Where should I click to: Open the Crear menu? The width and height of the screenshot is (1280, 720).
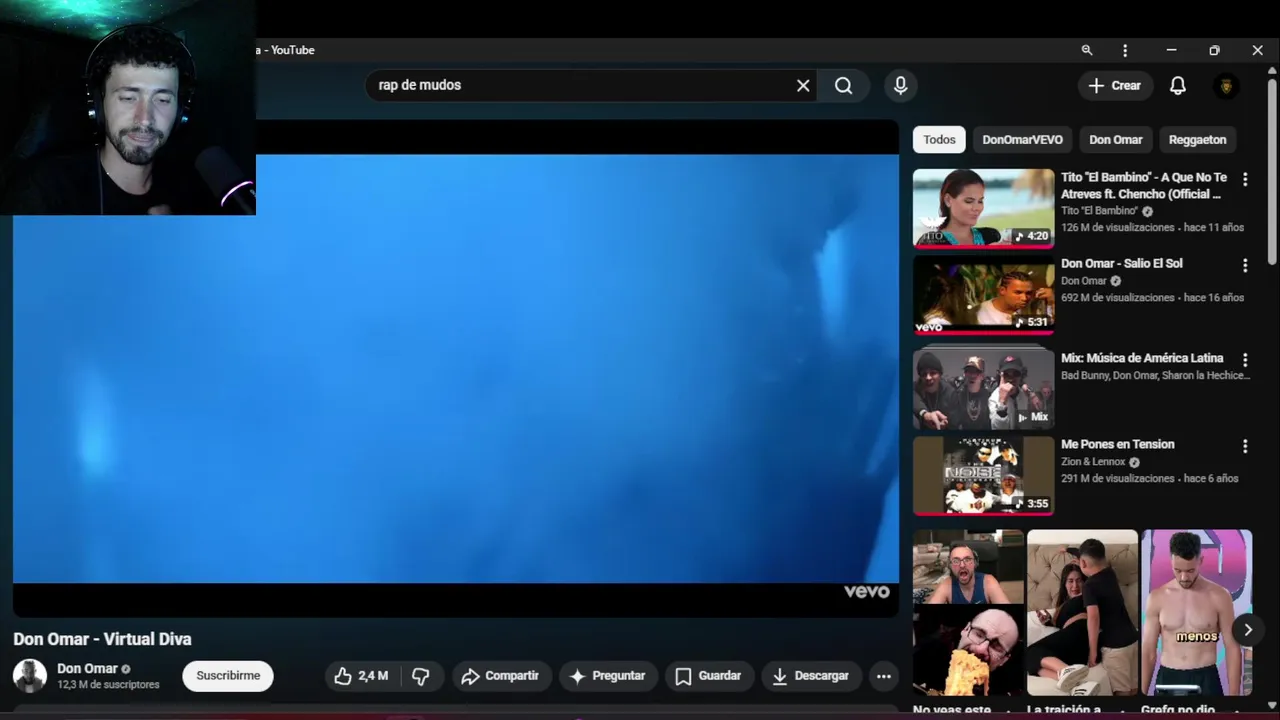(x=1115, y=86)
